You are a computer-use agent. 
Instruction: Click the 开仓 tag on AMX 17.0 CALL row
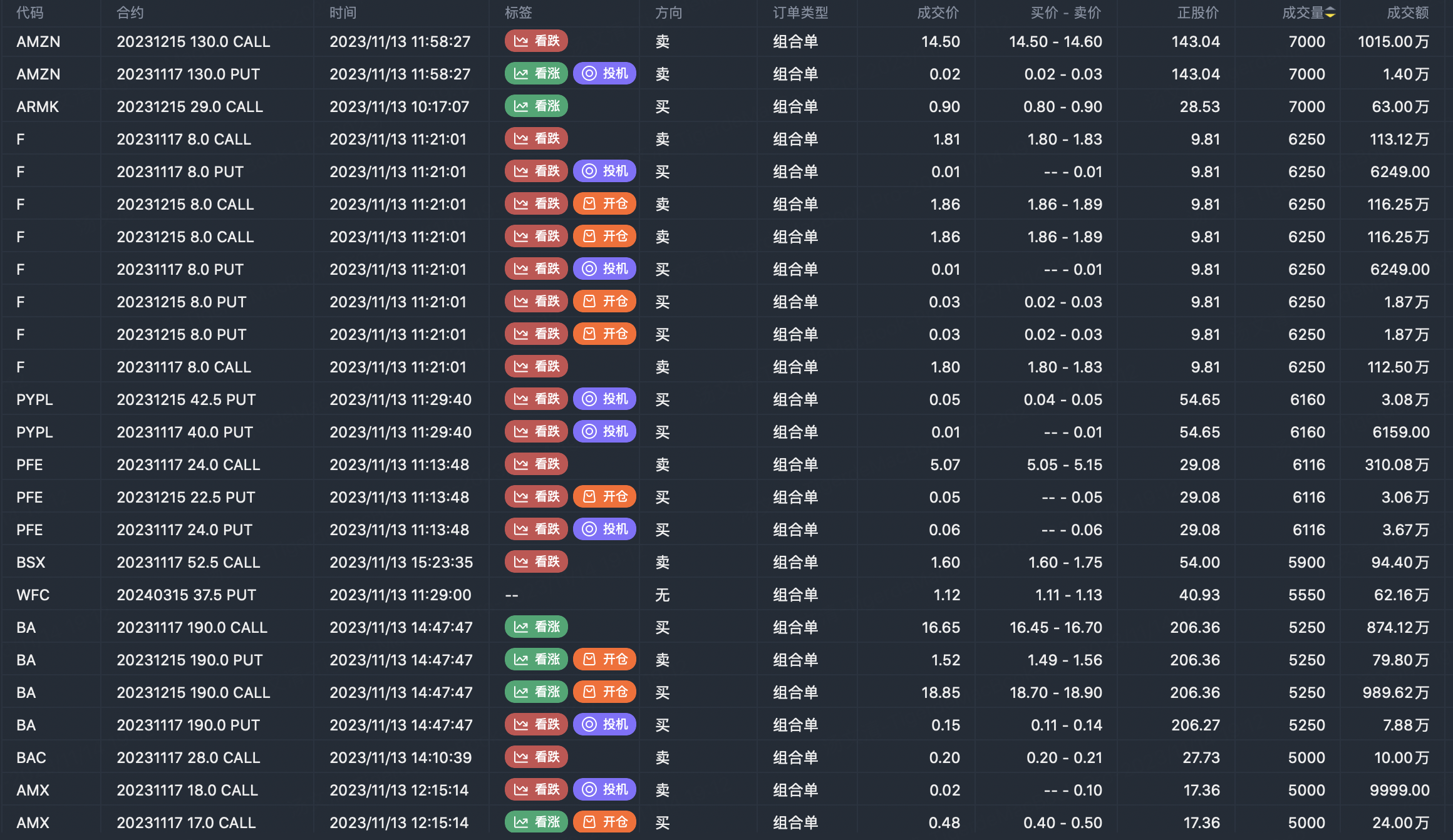click(x=604, y=822)
